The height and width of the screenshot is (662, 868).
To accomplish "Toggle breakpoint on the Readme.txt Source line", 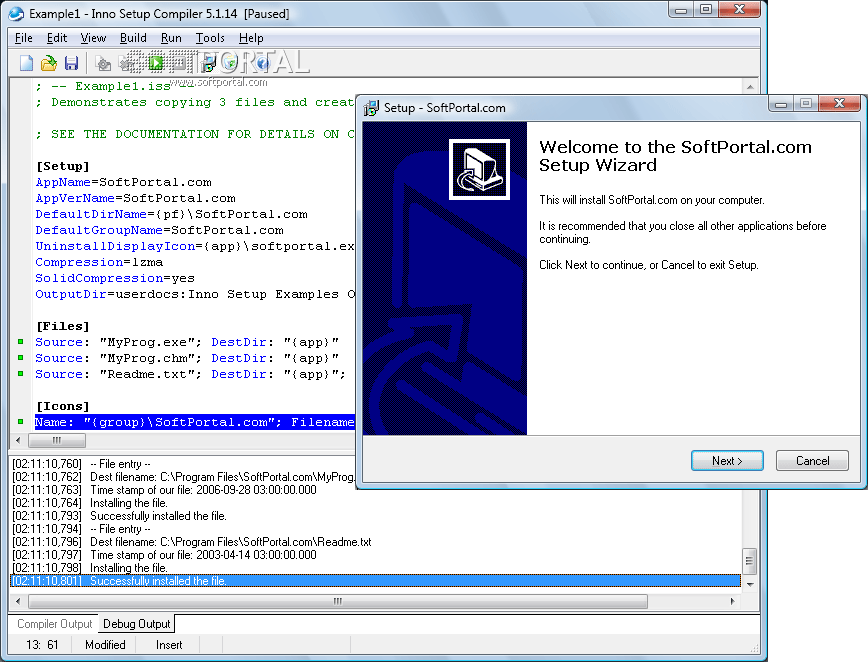I will point(20,374).
